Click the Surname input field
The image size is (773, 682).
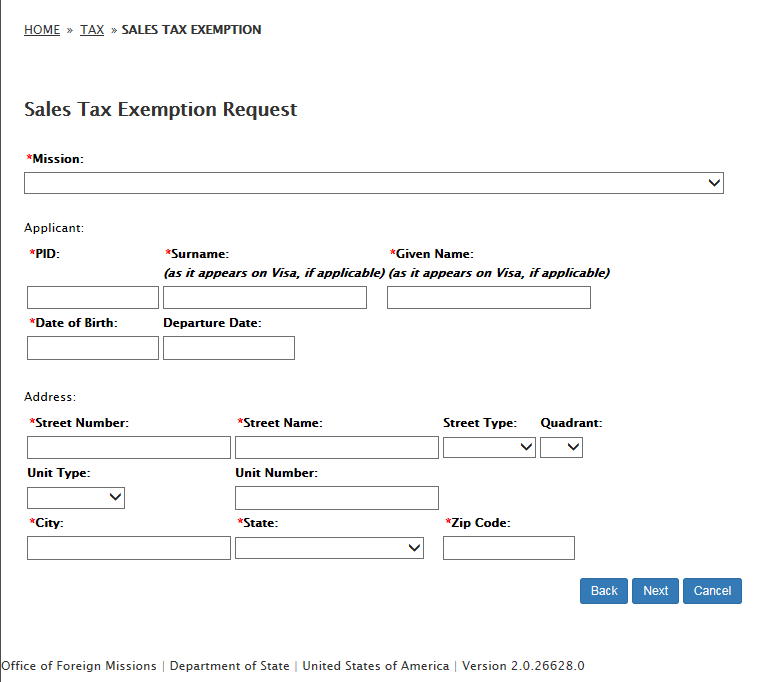click(x=265, y=297)
